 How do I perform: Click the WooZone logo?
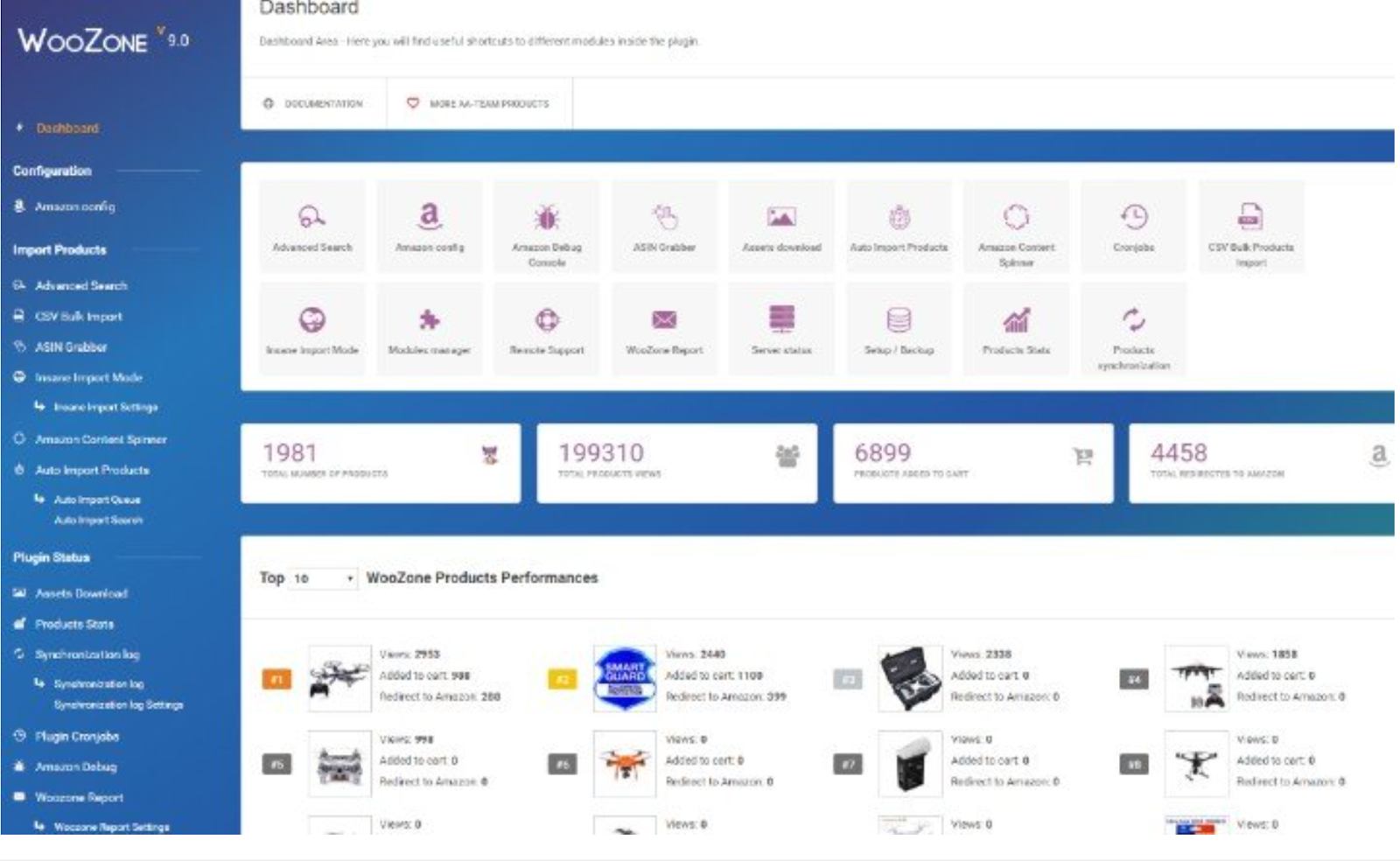pyautogui.click(x=103, y=40)
